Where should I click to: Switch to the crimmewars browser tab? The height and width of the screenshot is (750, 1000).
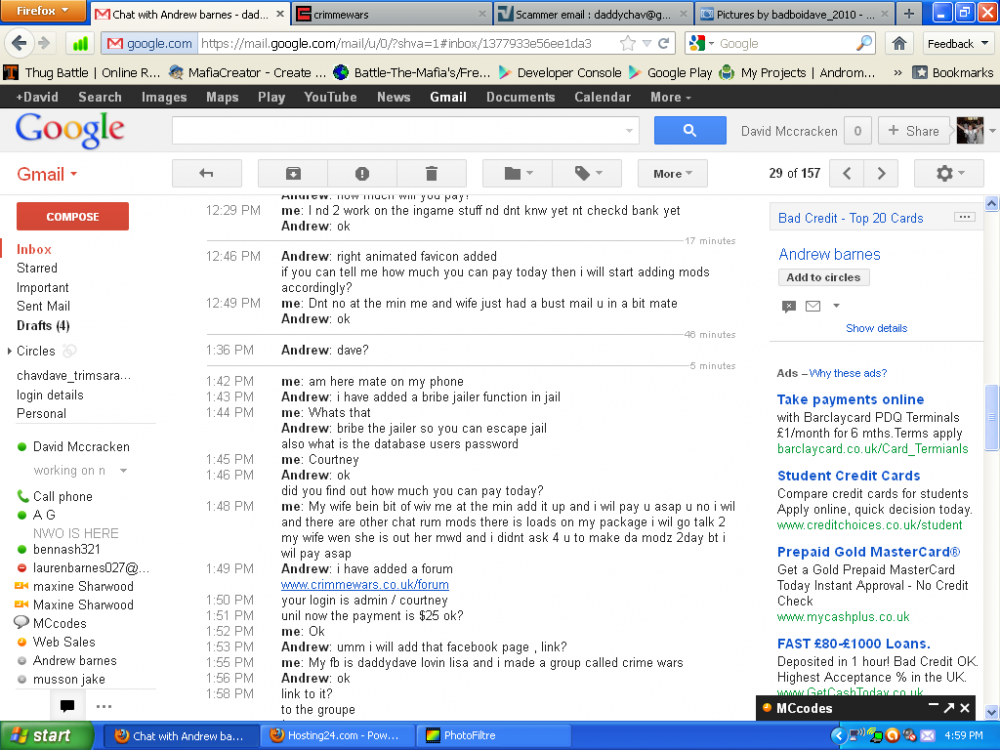pyautogui.click(x=393, y=15)
